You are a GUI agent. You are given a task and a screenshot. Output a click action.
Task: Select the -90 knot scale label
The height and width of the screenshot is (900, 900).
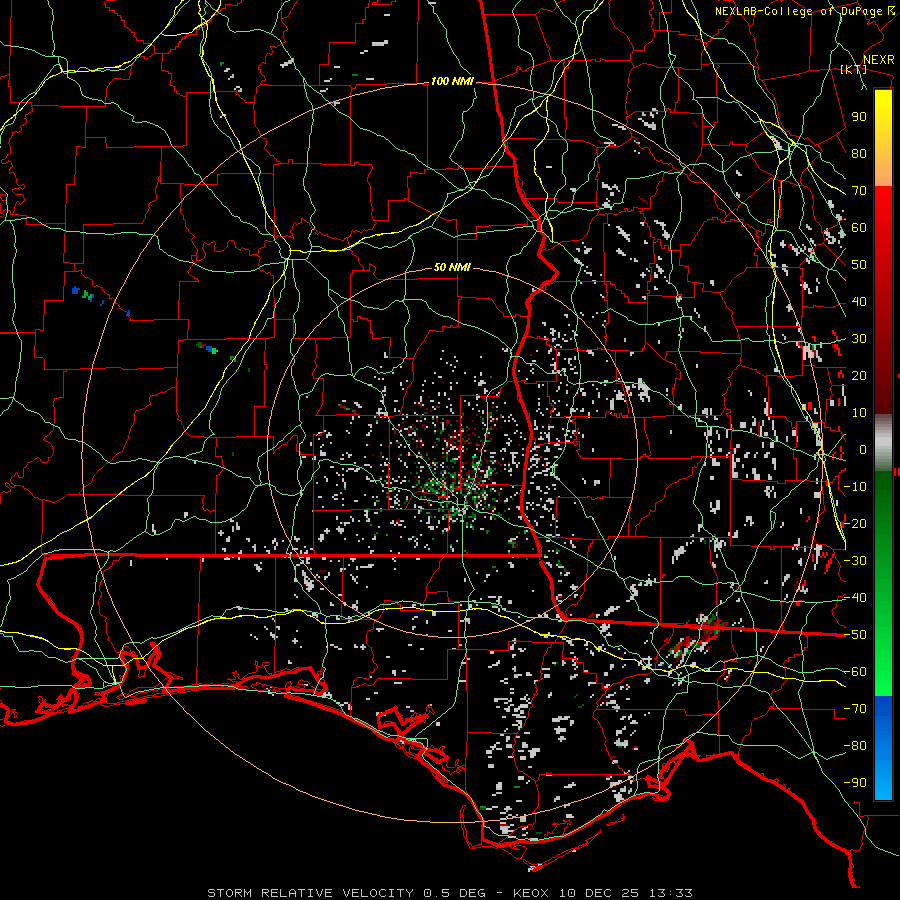855,783
